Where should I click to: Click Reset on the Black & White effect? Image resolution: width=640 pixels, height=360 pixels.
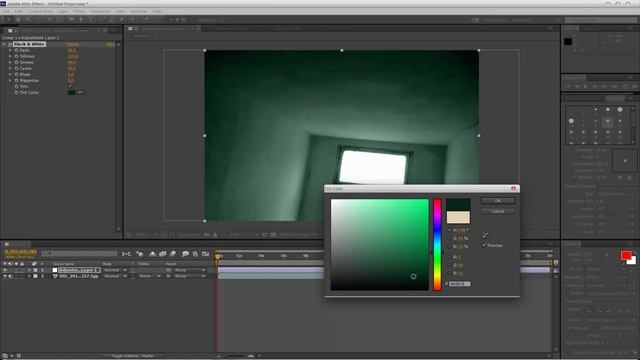pos(73,44)
